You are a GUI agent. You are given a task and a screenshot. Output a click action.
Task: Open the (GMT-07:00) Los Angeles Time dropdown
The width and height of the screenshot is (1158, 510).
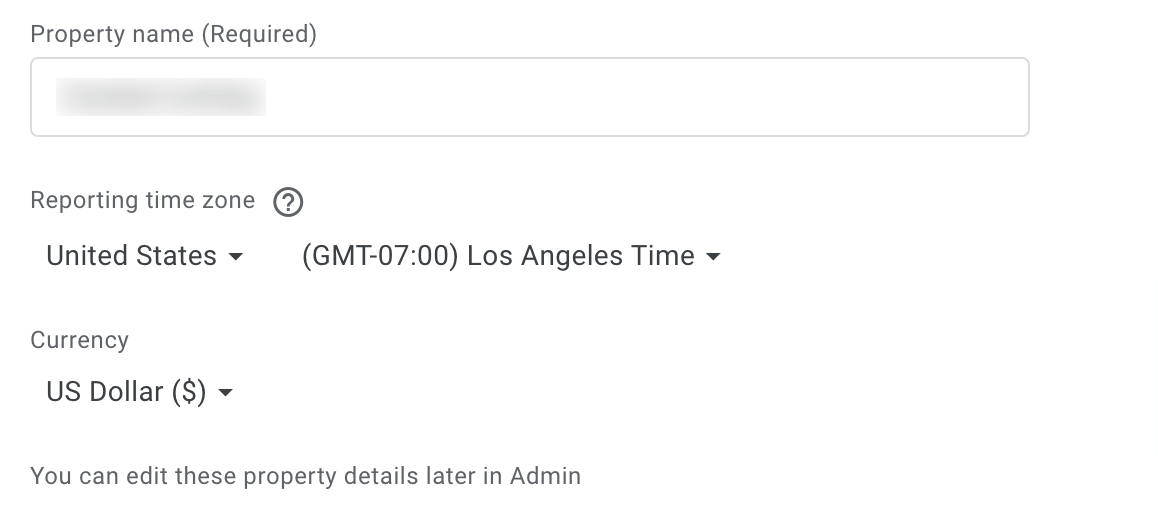point(511,256)
